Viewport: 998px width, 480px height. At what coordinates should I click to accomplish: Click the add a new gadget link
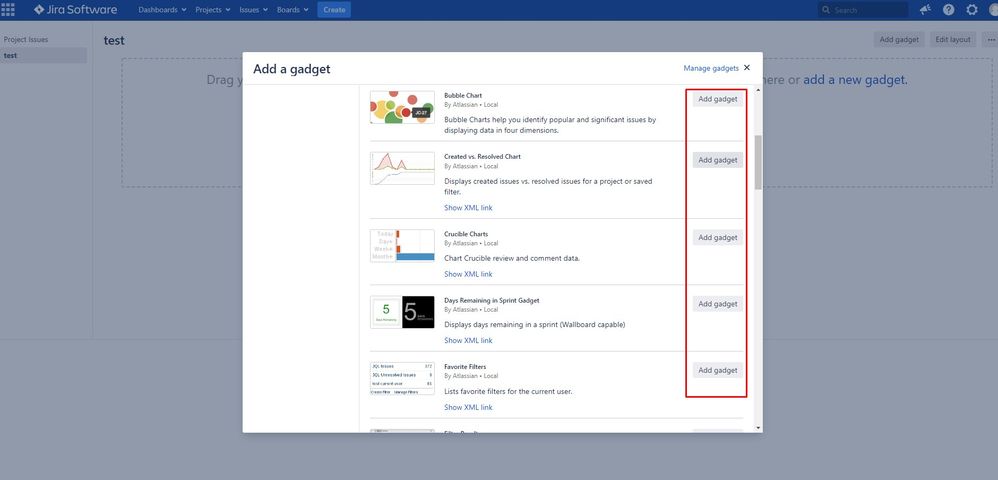(855, 80)
